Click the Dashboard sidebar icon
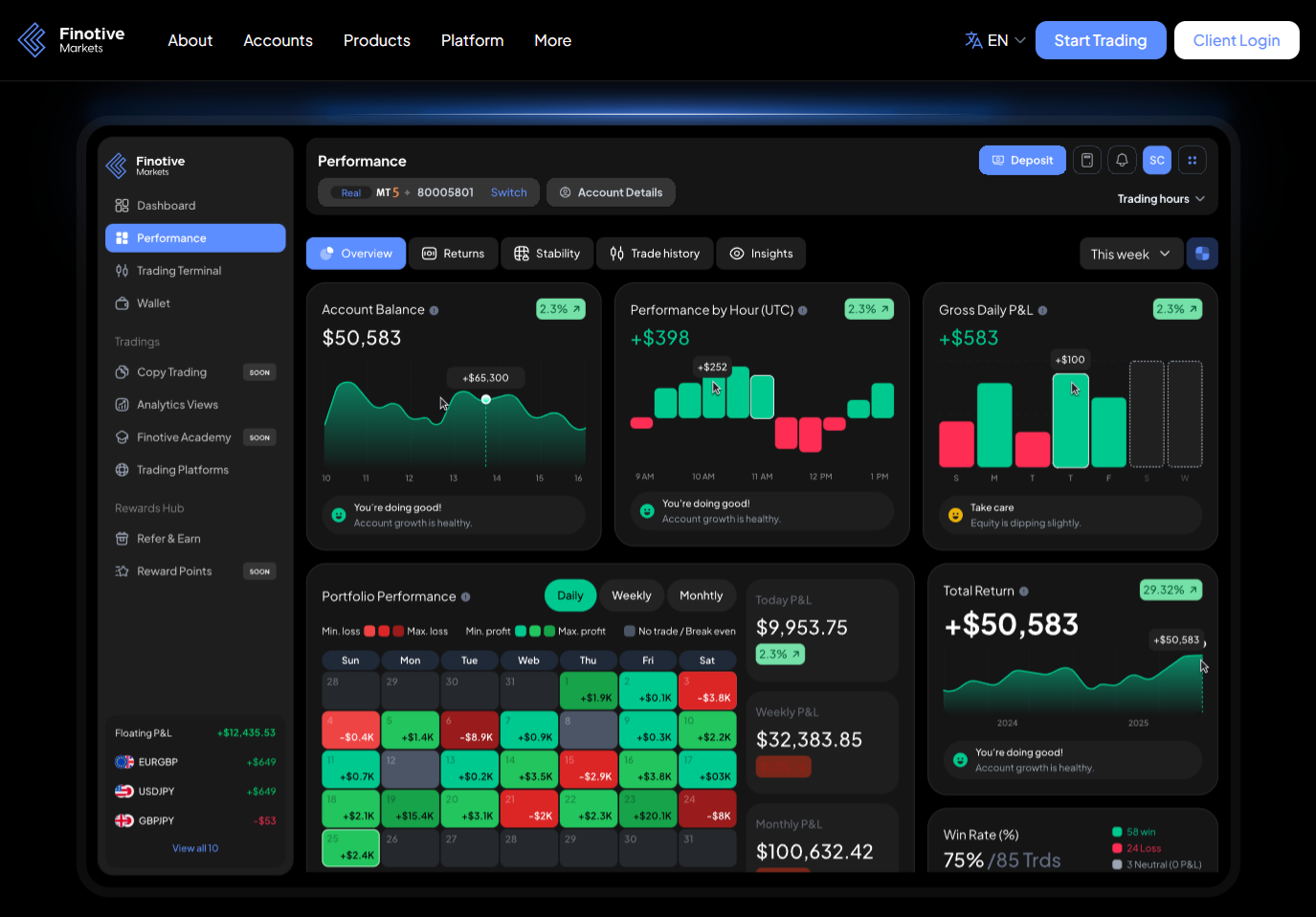Viewport: 1316px width, 917px height. pos(122,206)
